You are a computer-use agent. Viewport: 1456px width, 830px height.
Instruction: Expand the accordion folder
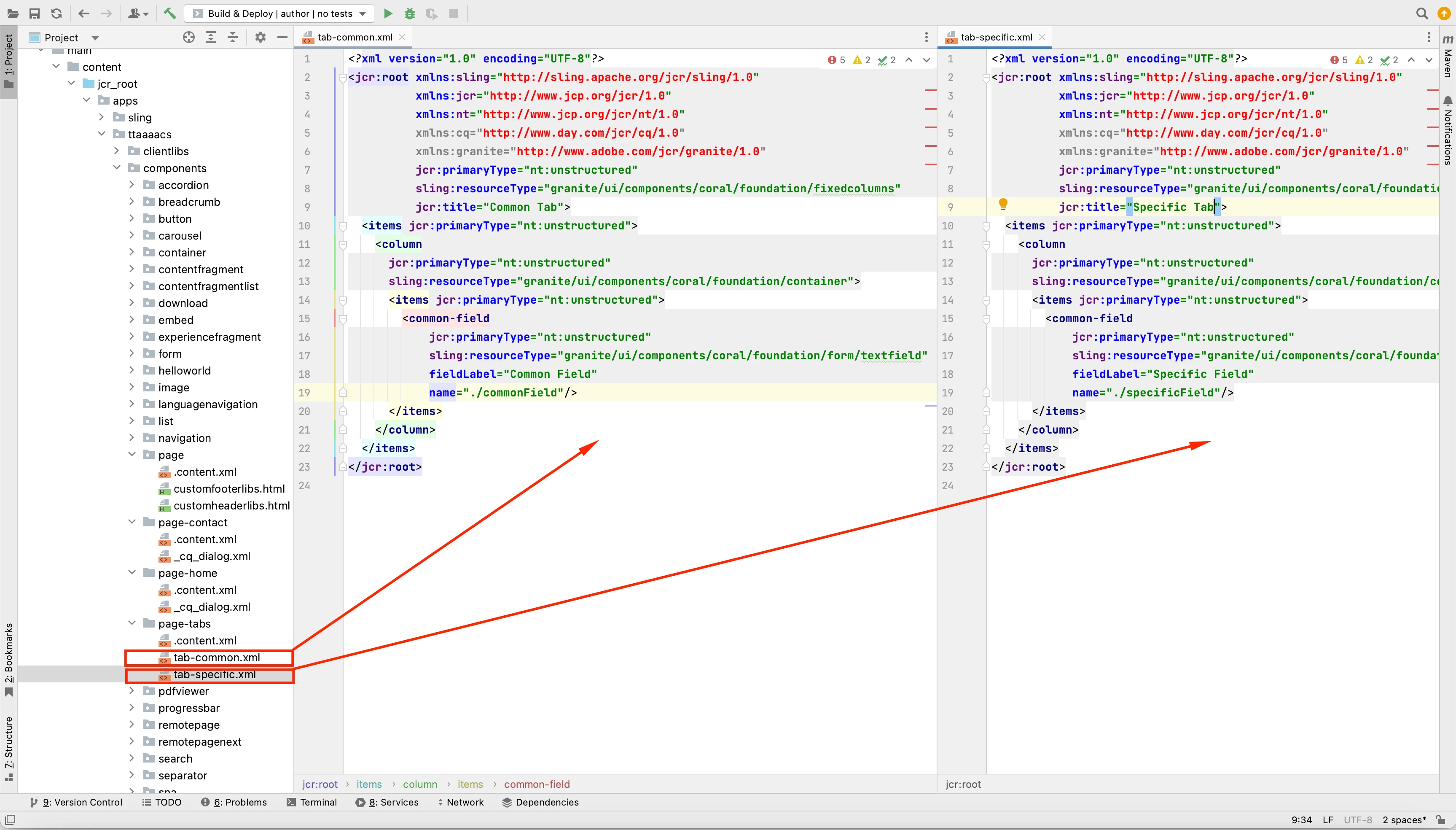tap(132, 185)
